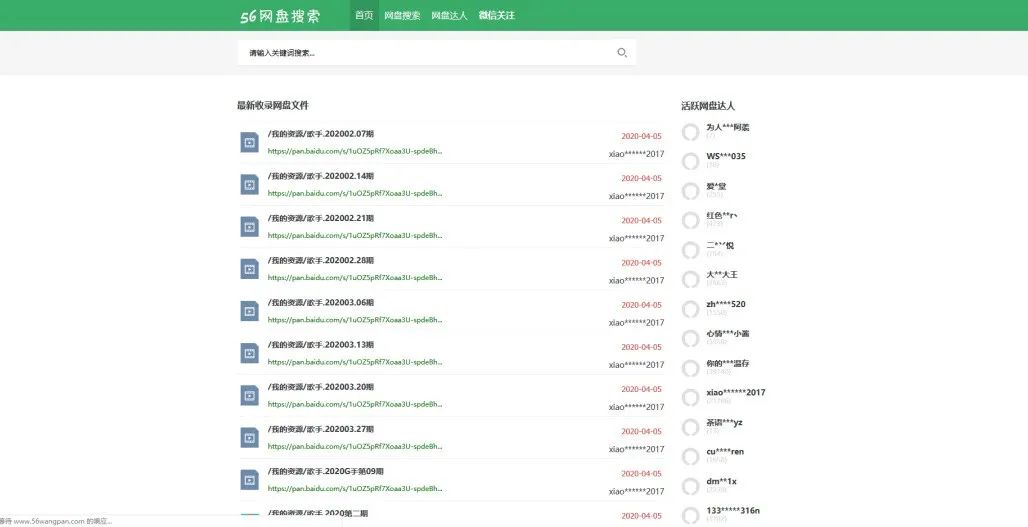Click avatar circle beside 爱*皇
Viewport: 1028px width, 527px height.
690,191
